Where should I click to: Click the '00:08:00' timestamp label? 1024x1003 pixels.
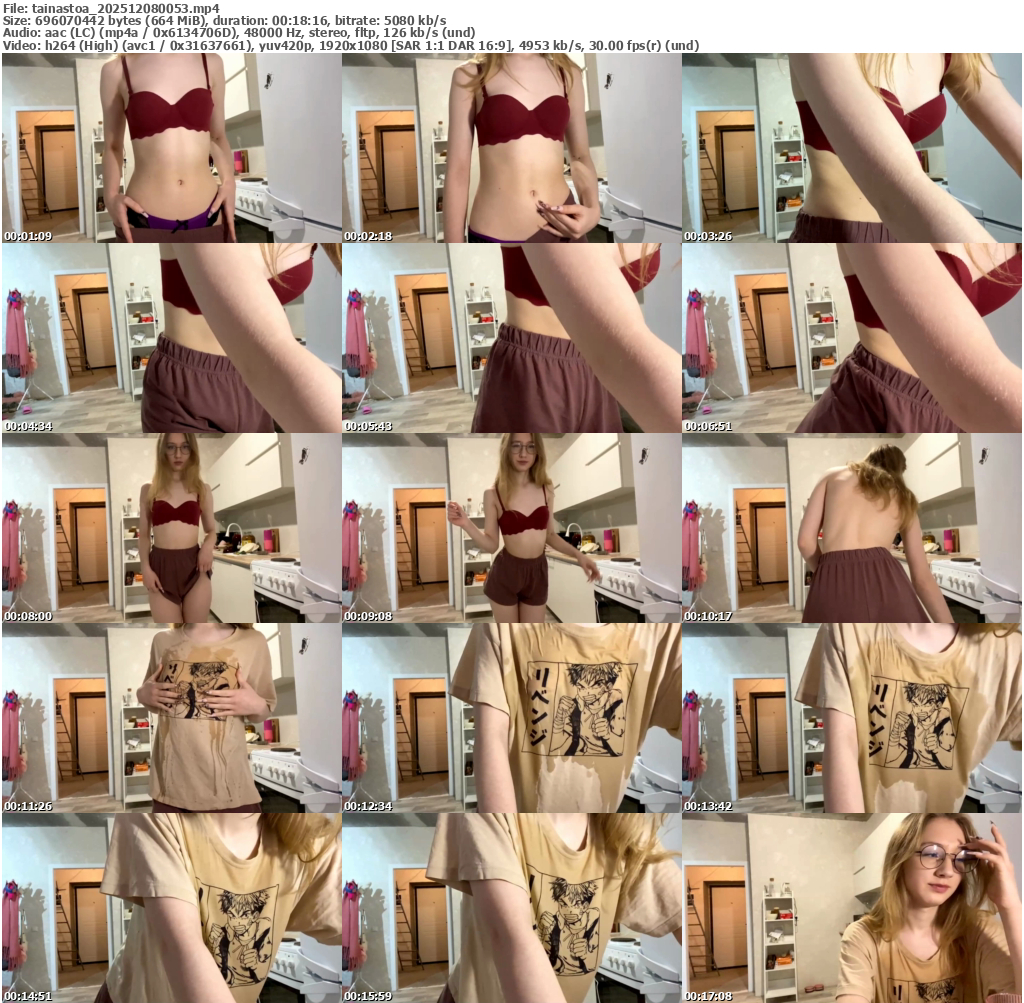(x=27, y=616)
